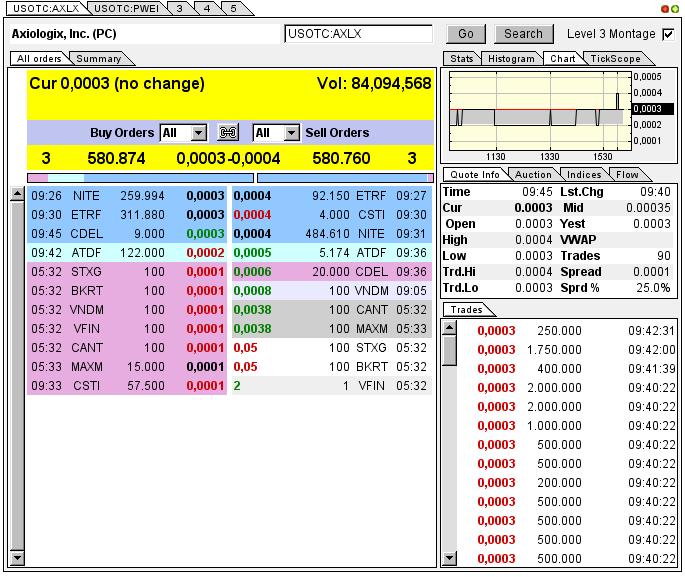This screenshot has height=577, width=685.
Task: Click the link icon between order filters
Action: [228, 133]
